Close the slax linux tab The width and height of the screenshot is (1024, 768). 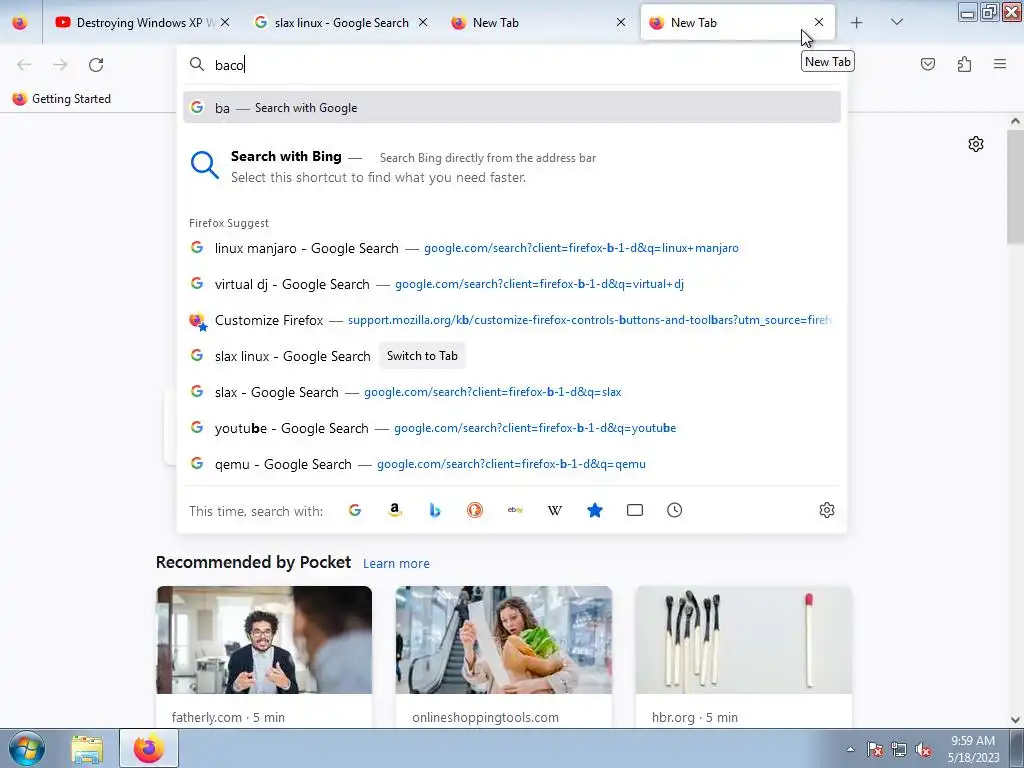click(423, 22)
